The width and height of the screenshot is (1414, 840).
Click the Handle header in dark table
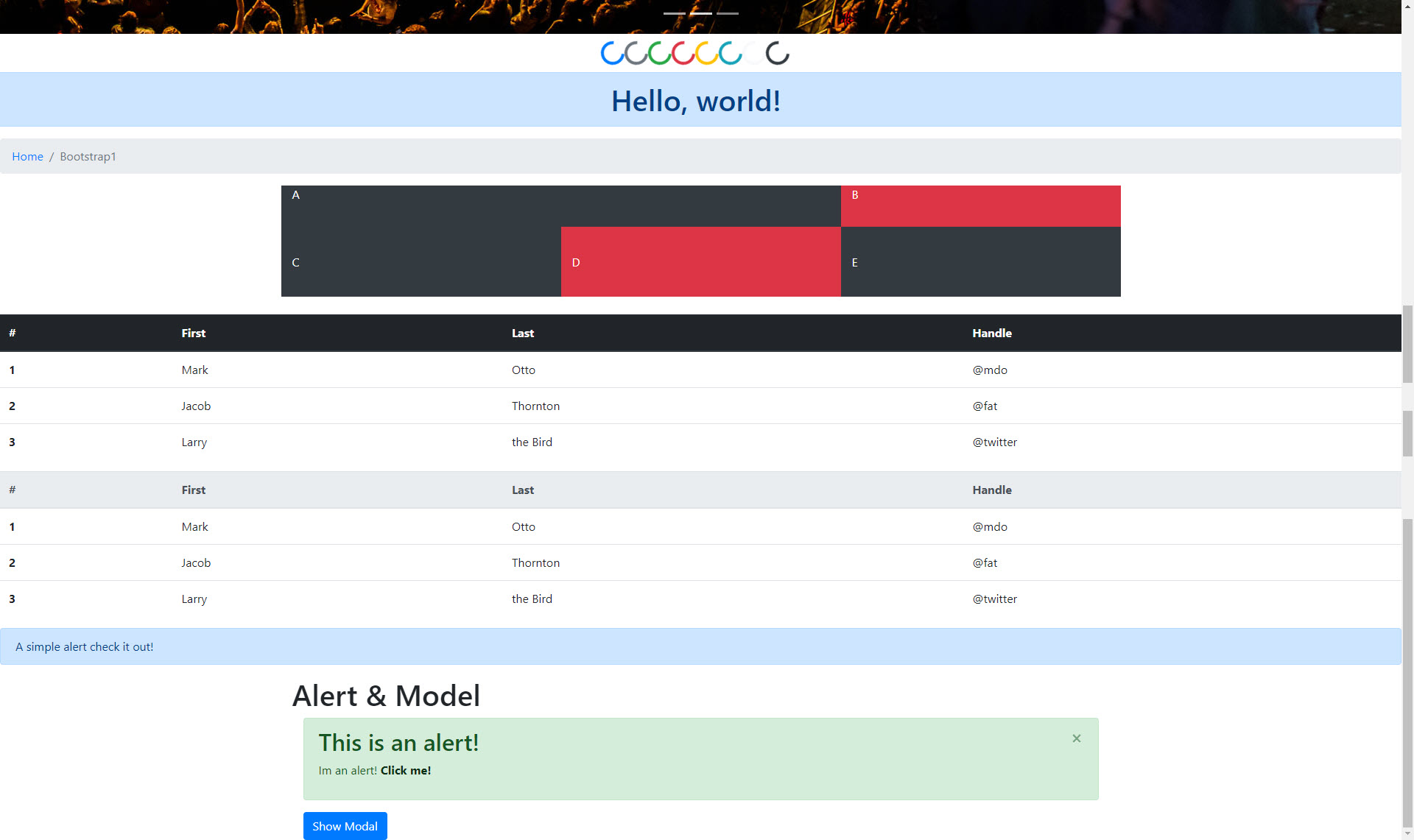point(991,333)
